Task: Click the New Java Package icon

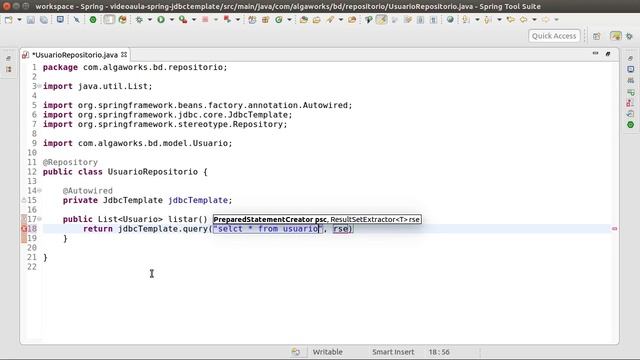Action: point(265,20)
